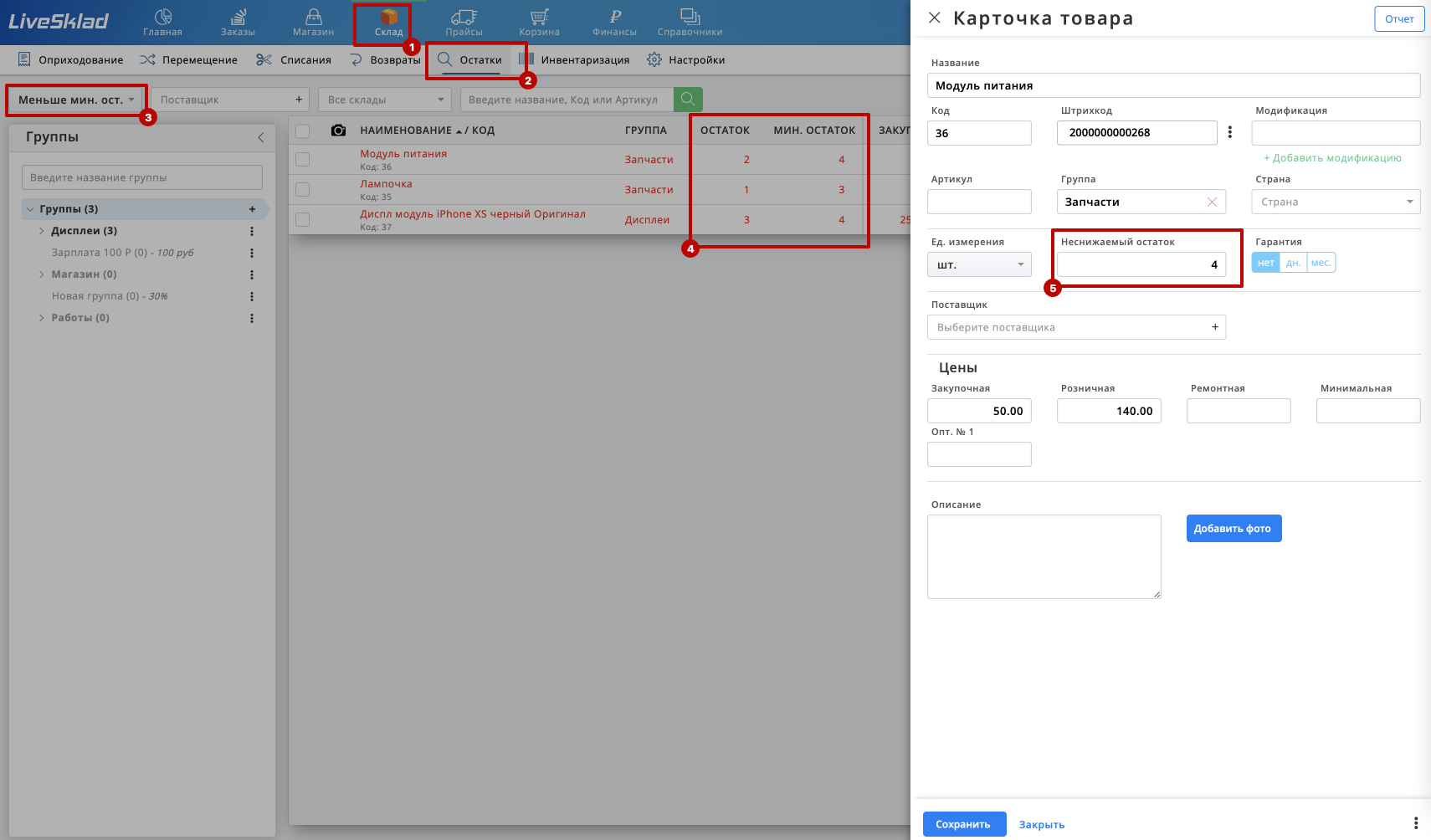Clear the Запчасти group selection

[x=1212, y=202]
